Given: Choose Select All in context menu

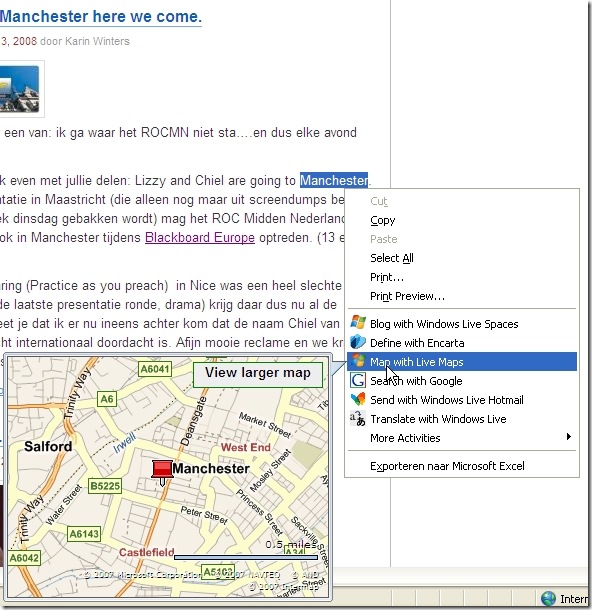Looking at the screenshot, I should [x=392, y=258].
